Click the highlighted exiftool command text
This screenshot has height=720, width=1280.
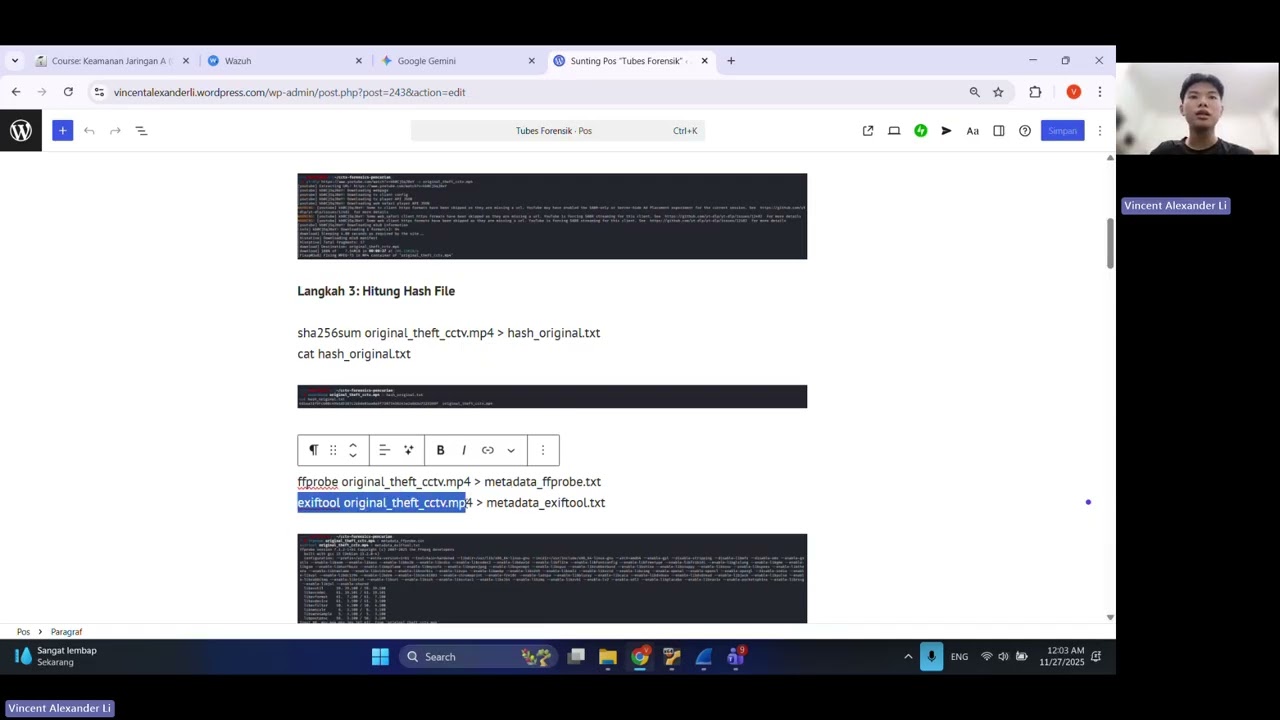[x=384, y=503]
